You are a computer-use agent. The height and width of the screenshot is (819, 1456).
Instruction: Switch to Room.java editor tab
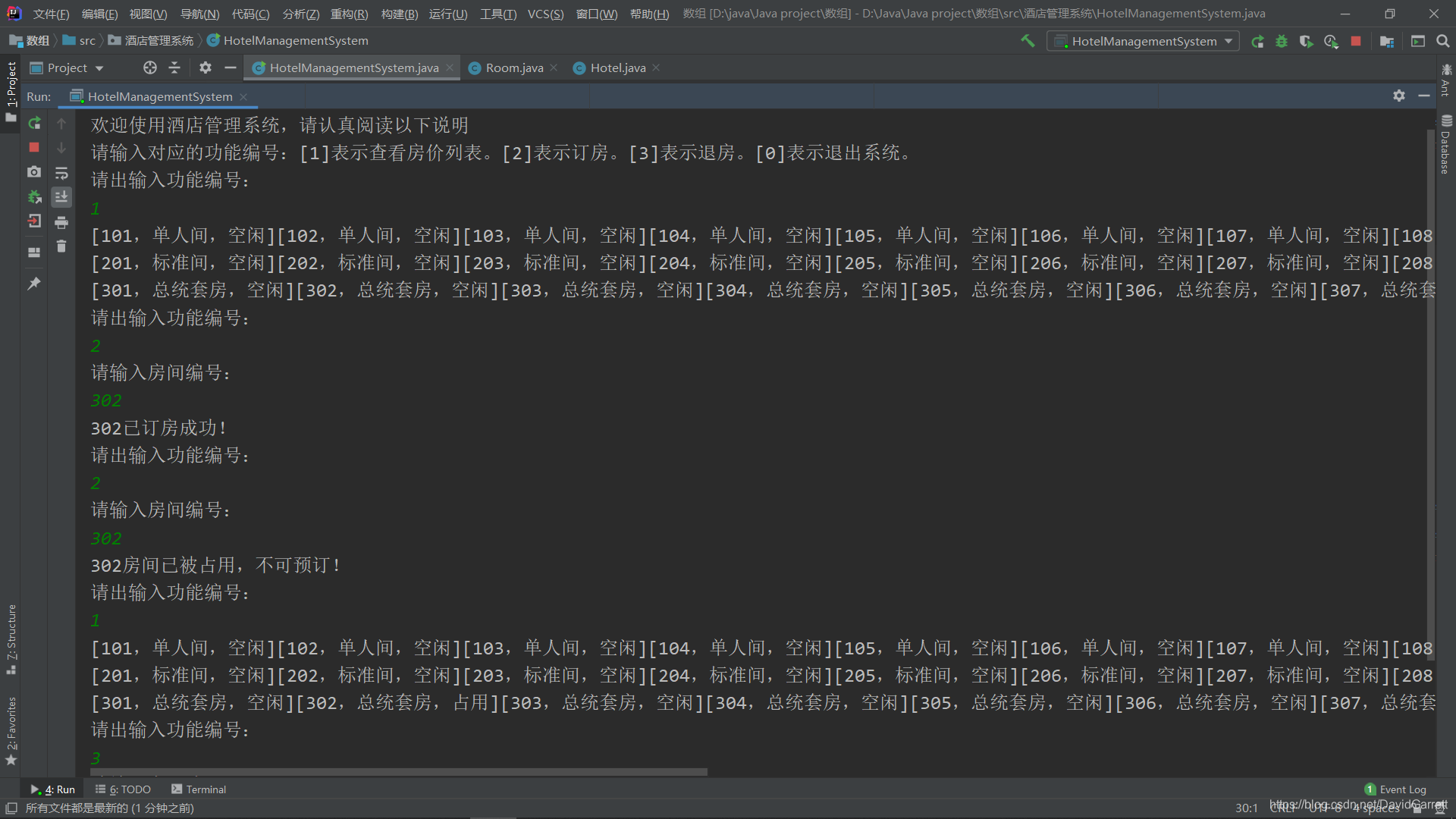[x=514, y=67]
